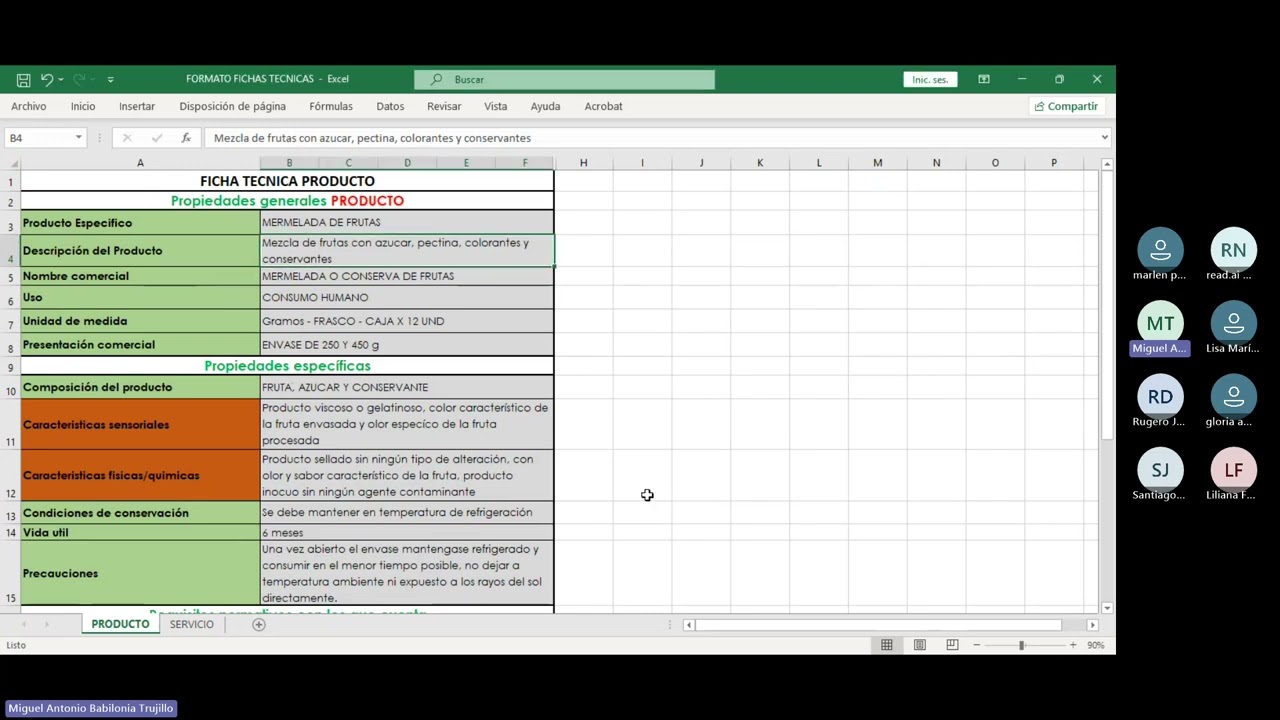Click the Name Box showing B4
Image resolution: width=1280 pixels, height=720 pixels.
pyautogui.click(x=38, y=138)
